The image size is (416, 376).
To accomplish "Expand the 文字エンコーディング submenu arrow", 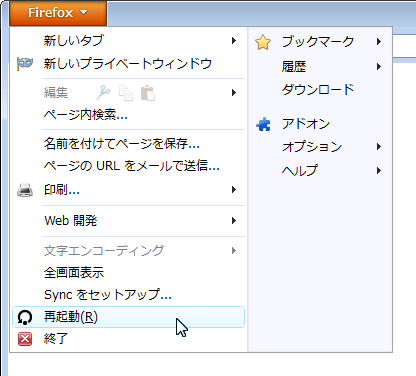I will pyautogui.click(x=234, y=251).
